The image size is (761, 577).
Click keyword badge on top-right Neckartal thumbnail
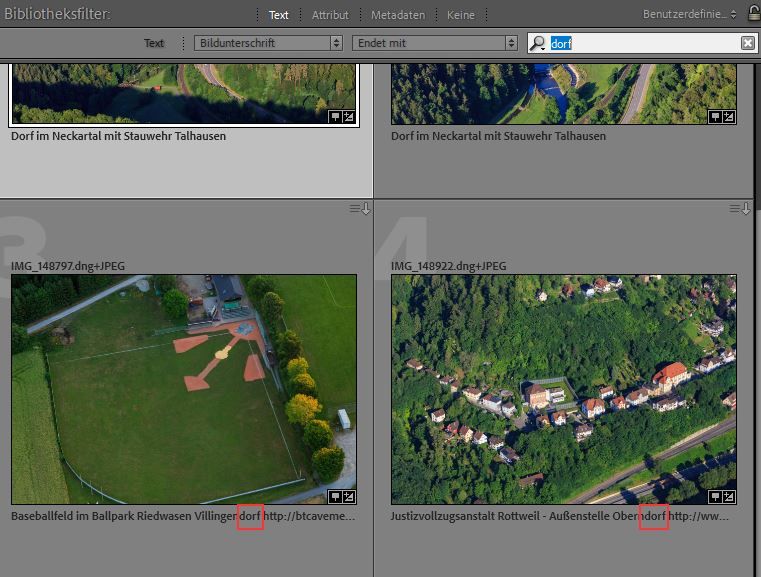[x=715, y=116]
